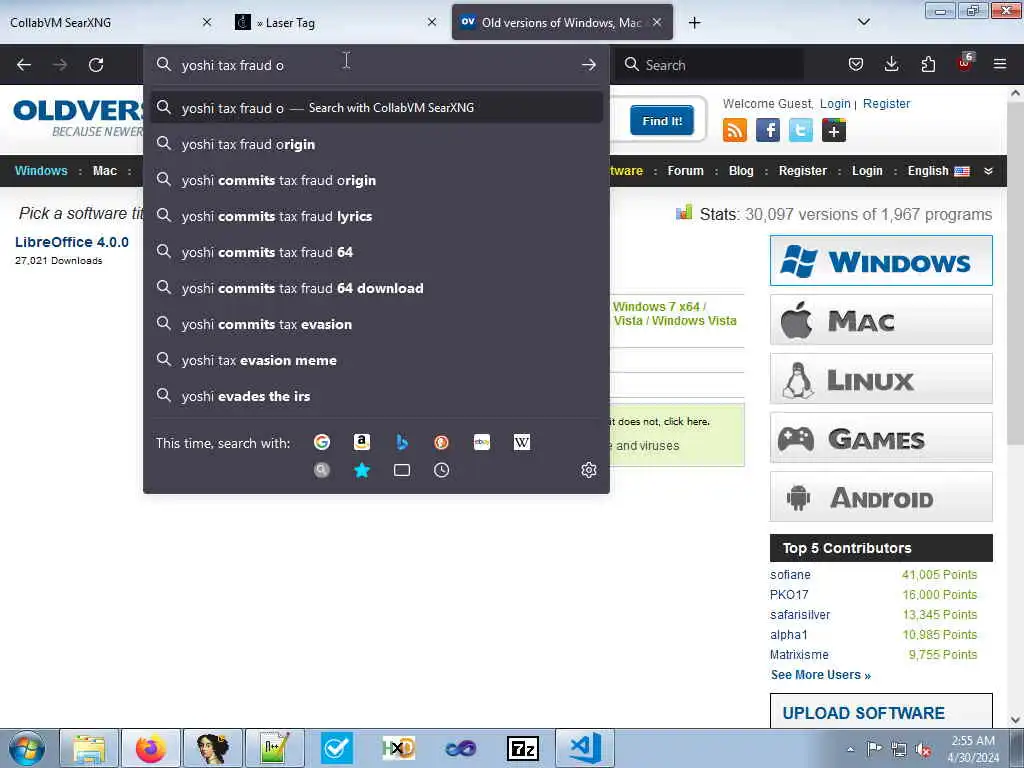Click the Windows platform banner
The height and width of the screenshot is (768, 1024).
(881, 261)
